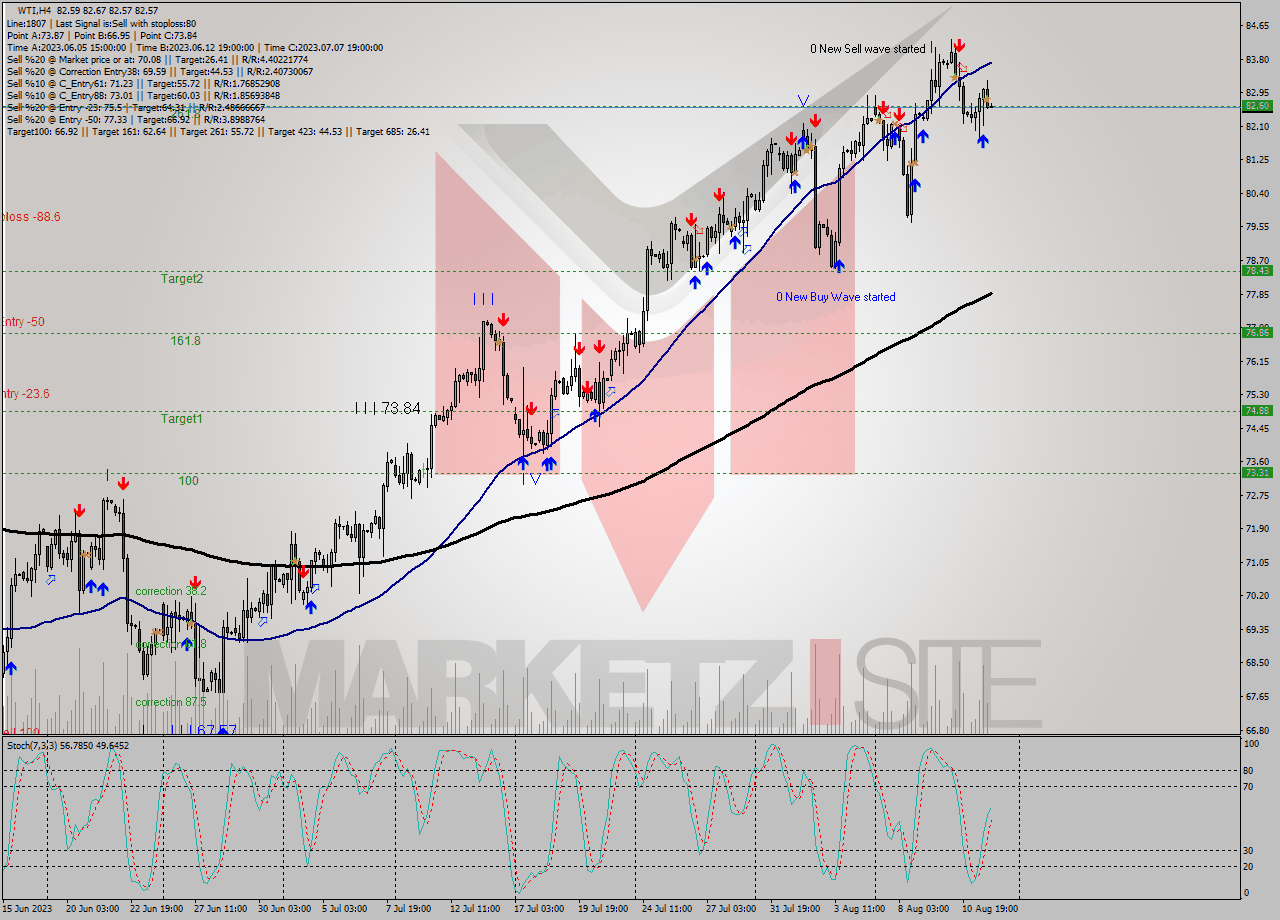The width and height of the screenshot is (1280, 920).
Task: Click the '17 Jul 03:00' time axis label
Action: [539, 909]
